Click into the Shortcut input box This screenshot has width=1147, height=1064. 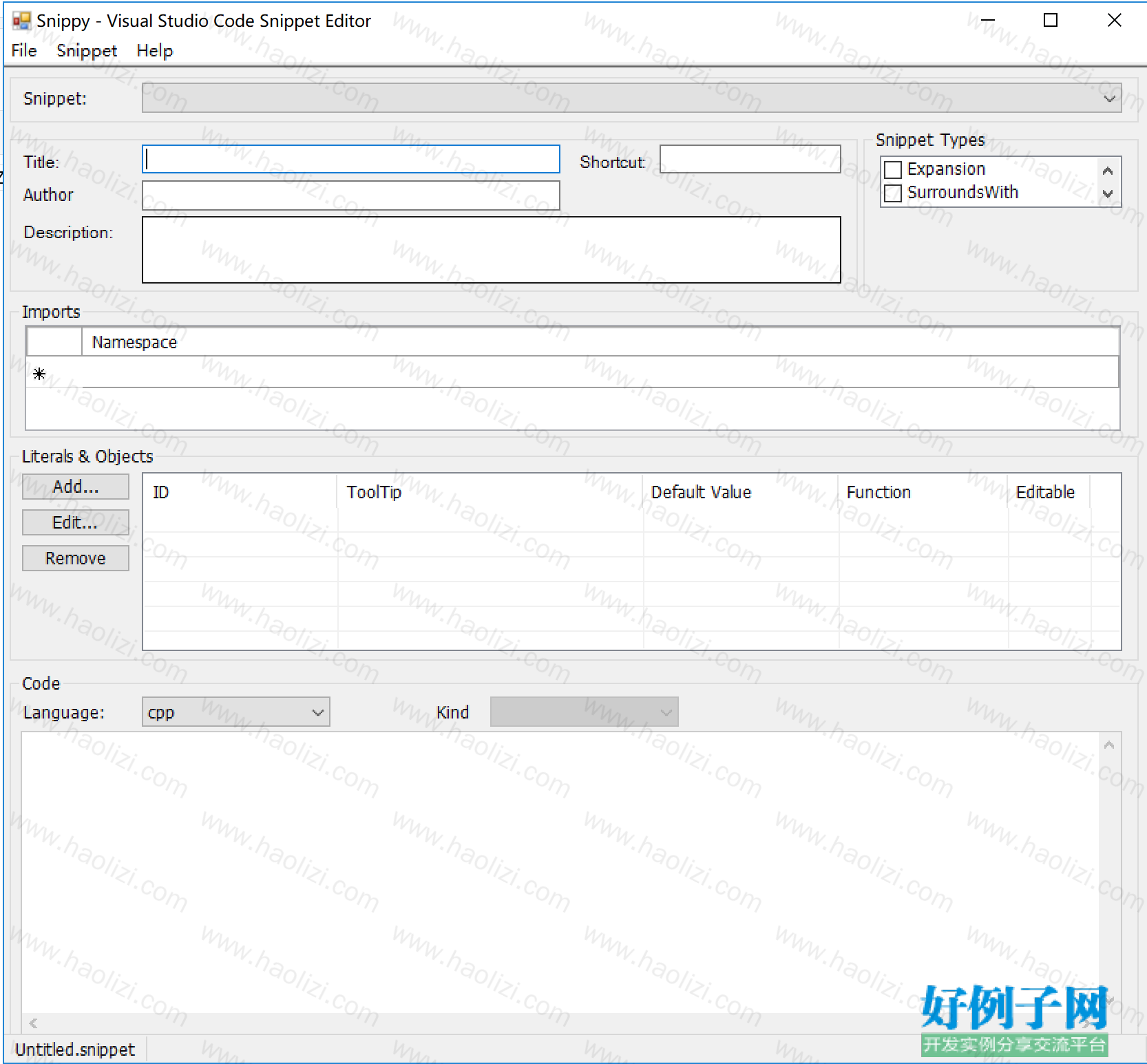(750, 159)
